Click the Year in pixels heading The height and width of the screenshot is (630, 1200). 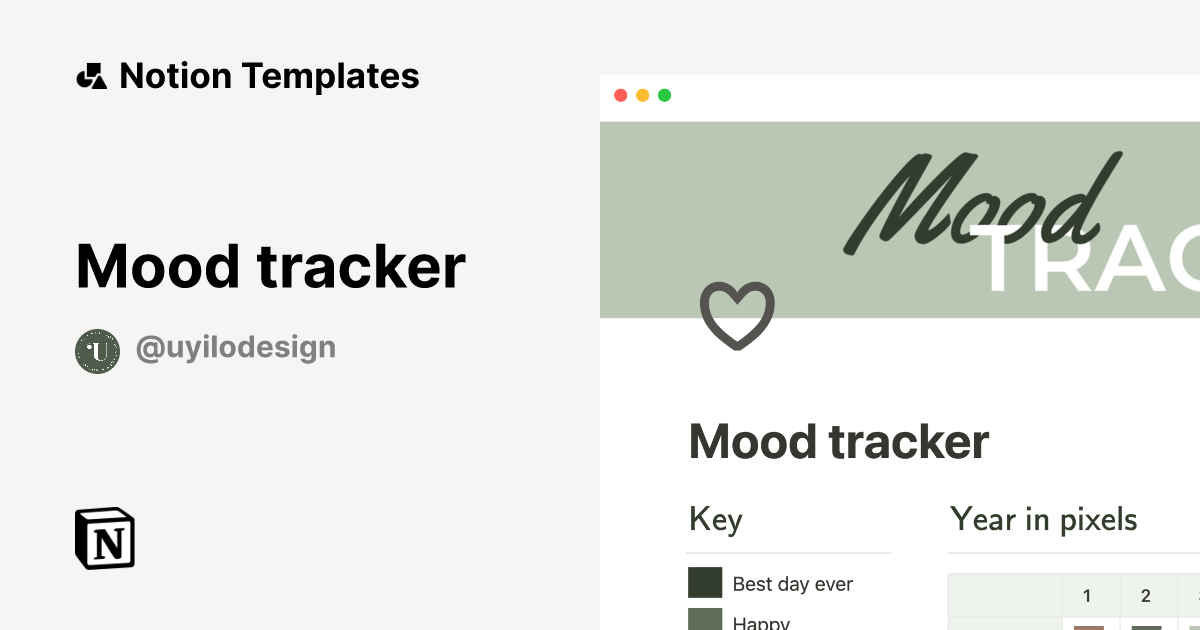coord(1044,520)
